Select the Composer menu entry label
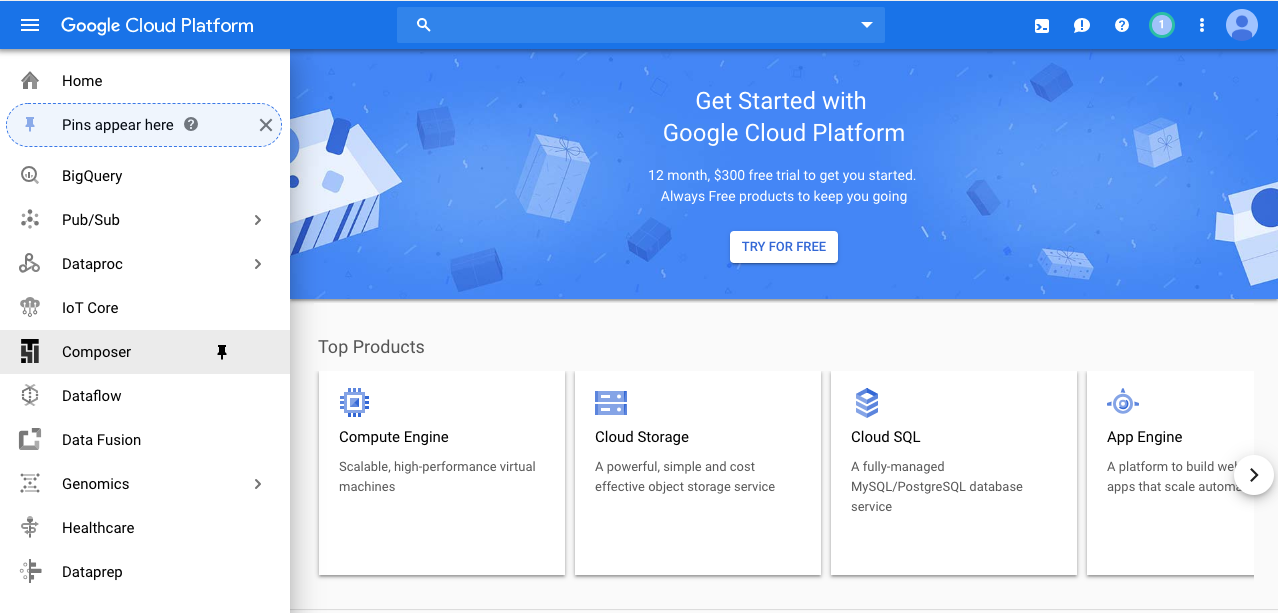The height and width of the screenshot is (613, 1278). (96, 352)
